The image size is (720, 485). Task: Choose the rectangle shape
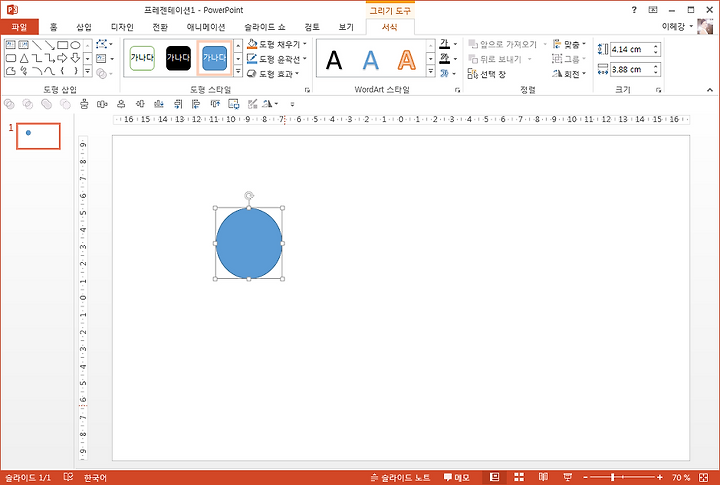point(62,45)
